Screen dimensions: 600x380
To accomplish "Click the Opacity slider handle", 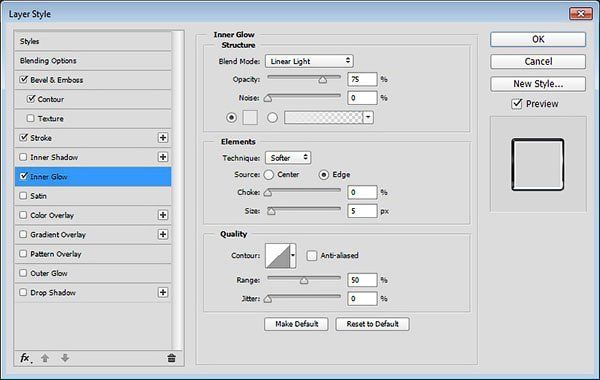I will (323, 80).
